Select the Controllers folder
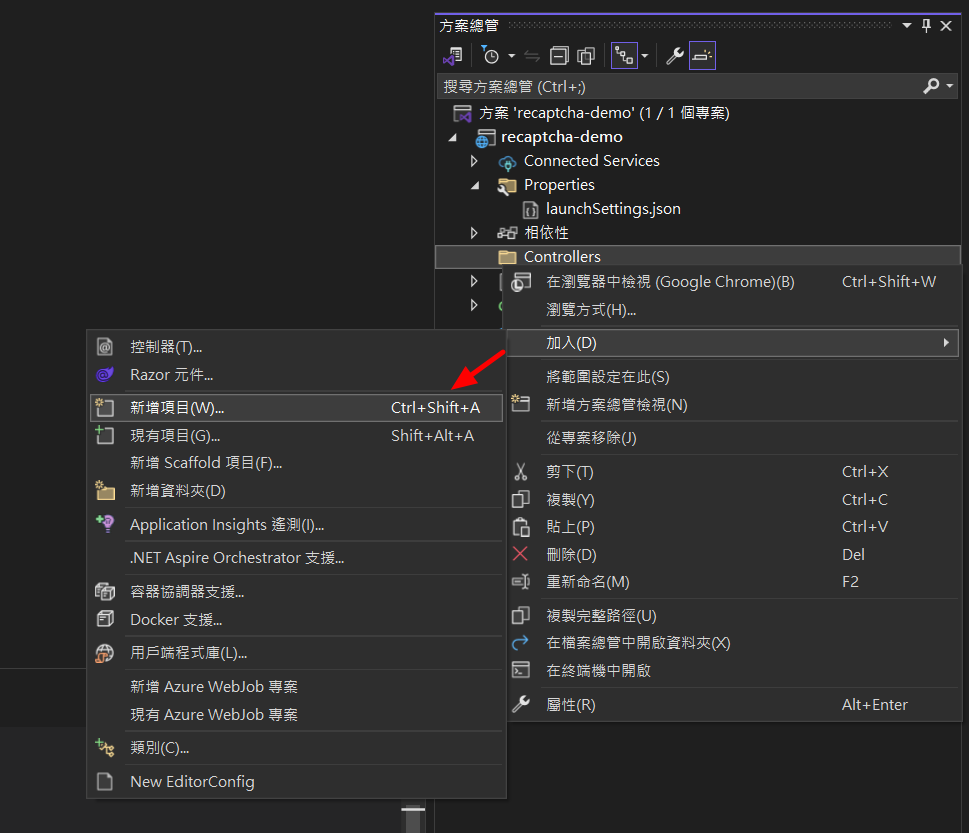 pos(698,257)
